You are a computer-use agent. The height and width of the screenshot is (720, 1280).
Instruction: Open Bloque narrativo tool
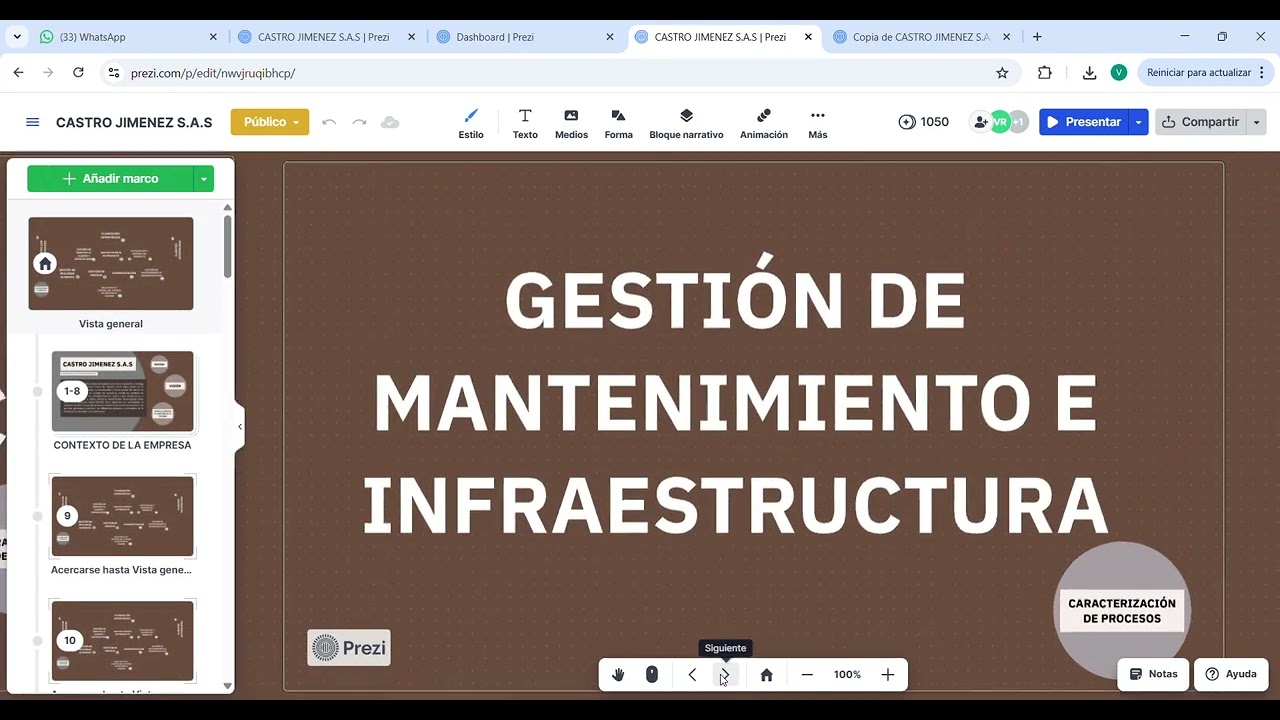pos(686,123)
